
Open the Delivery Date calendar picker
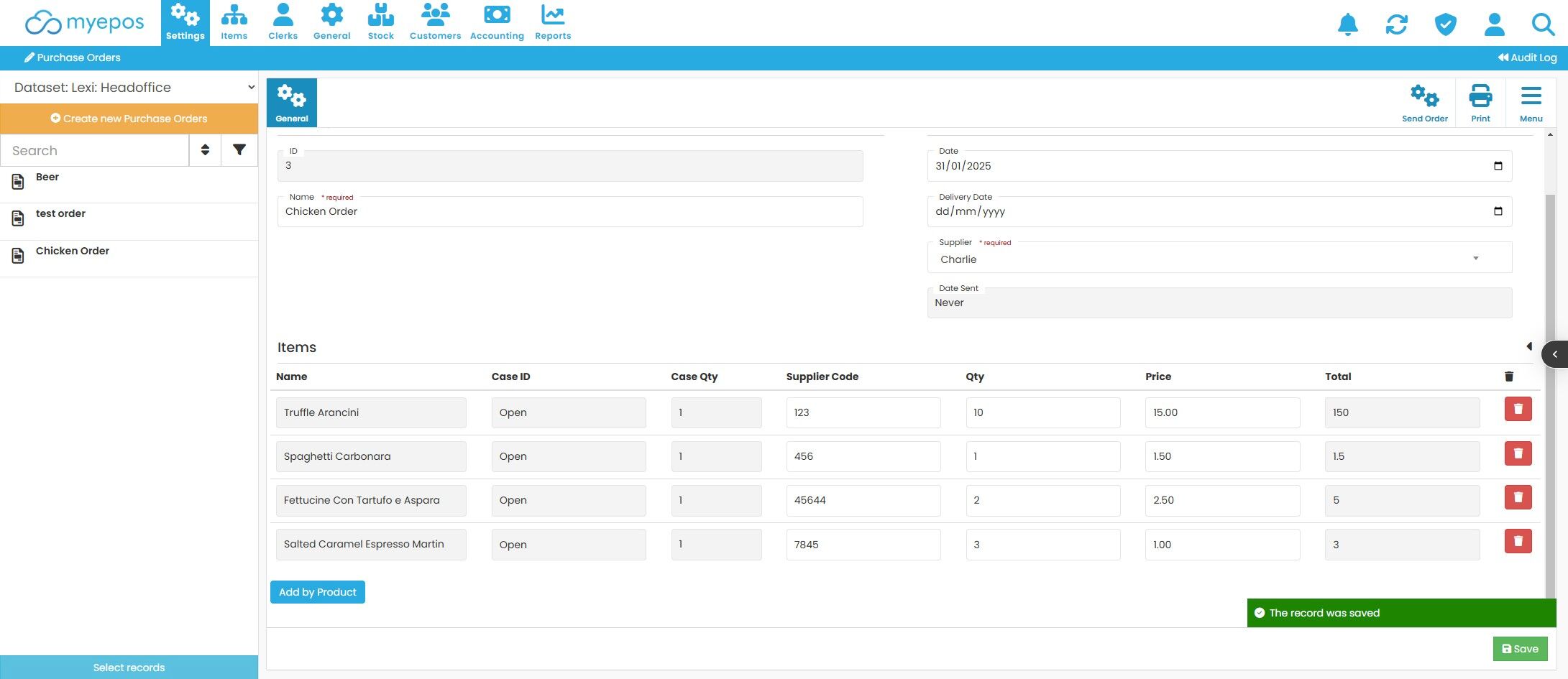coord(1498,211)
